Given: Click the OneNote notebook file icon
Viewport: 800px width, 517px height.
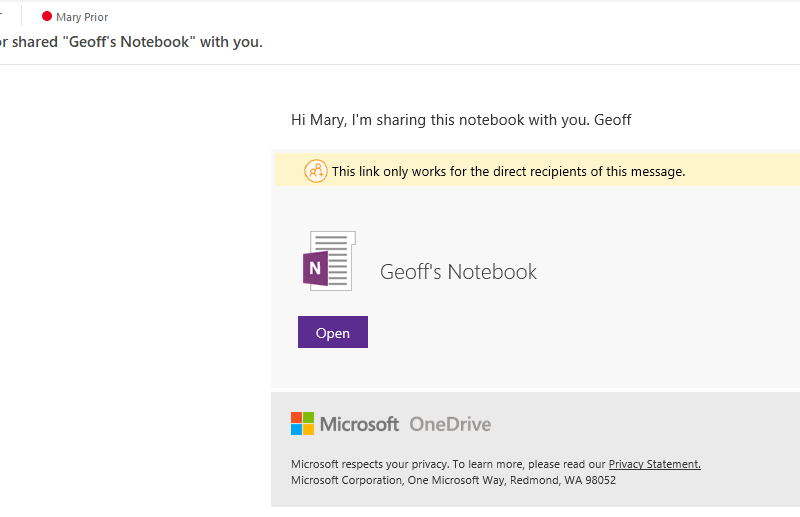Looking at the screenshot, I should (330, 261).
